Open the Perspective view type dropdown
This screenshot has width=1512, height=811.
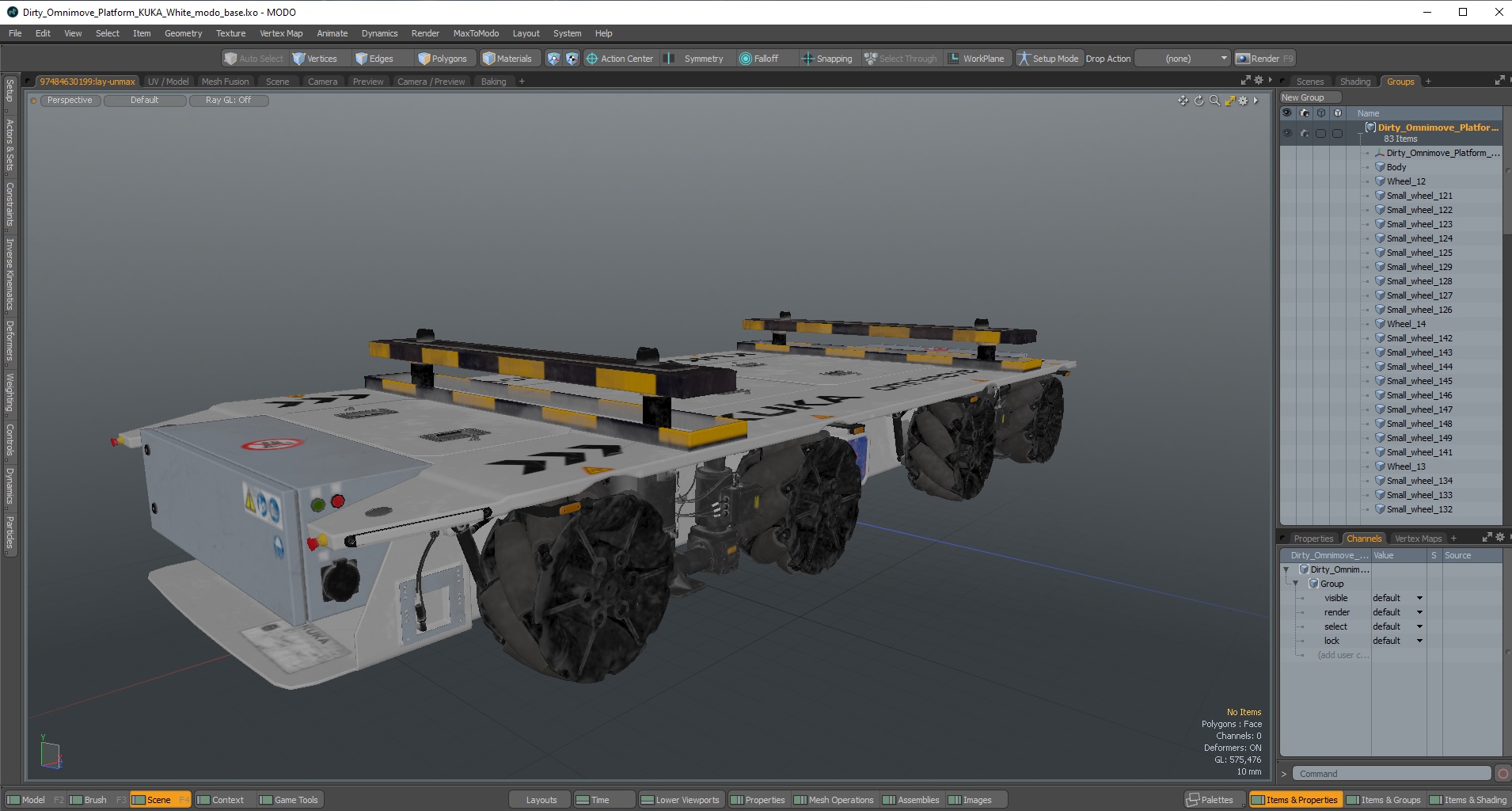click(x=70, y=101)
